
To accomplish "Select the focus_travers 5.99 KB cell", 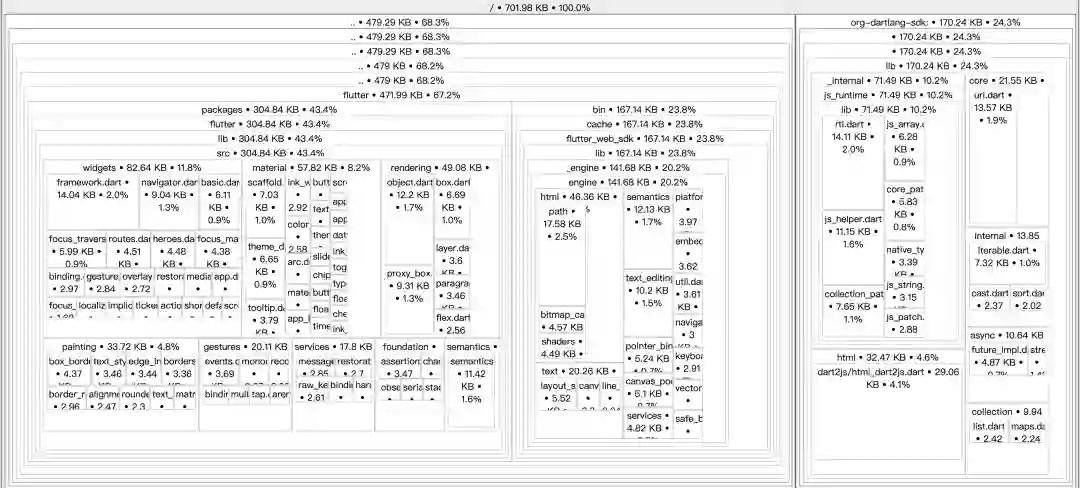I will coord(76,251).
